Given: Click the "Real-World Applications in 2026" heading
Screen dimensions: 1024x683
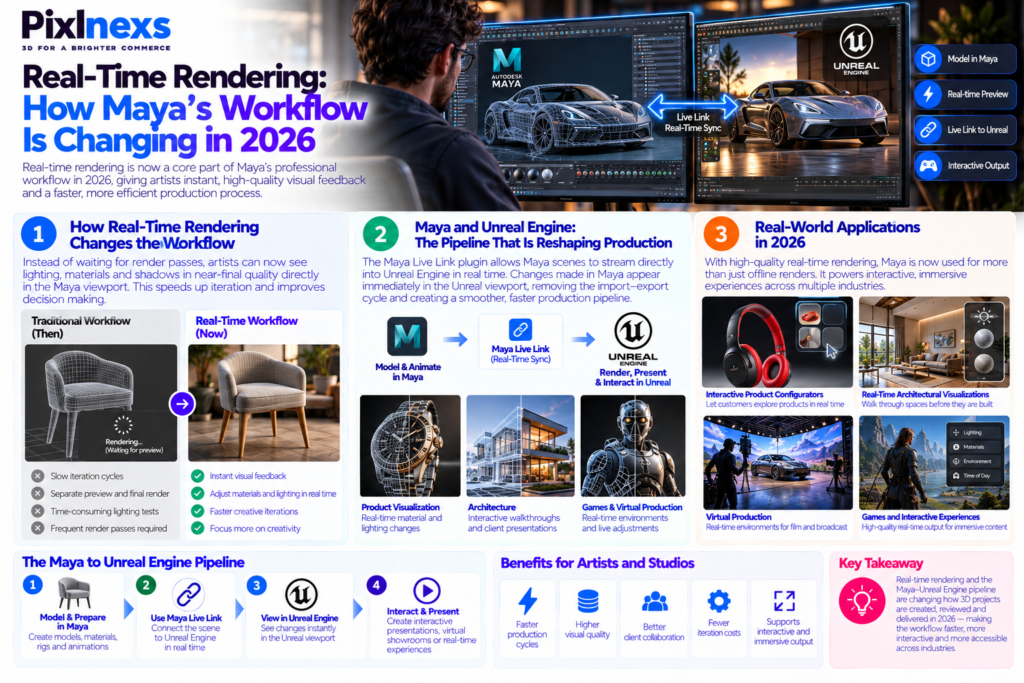Looking at the screenshot, I should (x=837, y=234).
